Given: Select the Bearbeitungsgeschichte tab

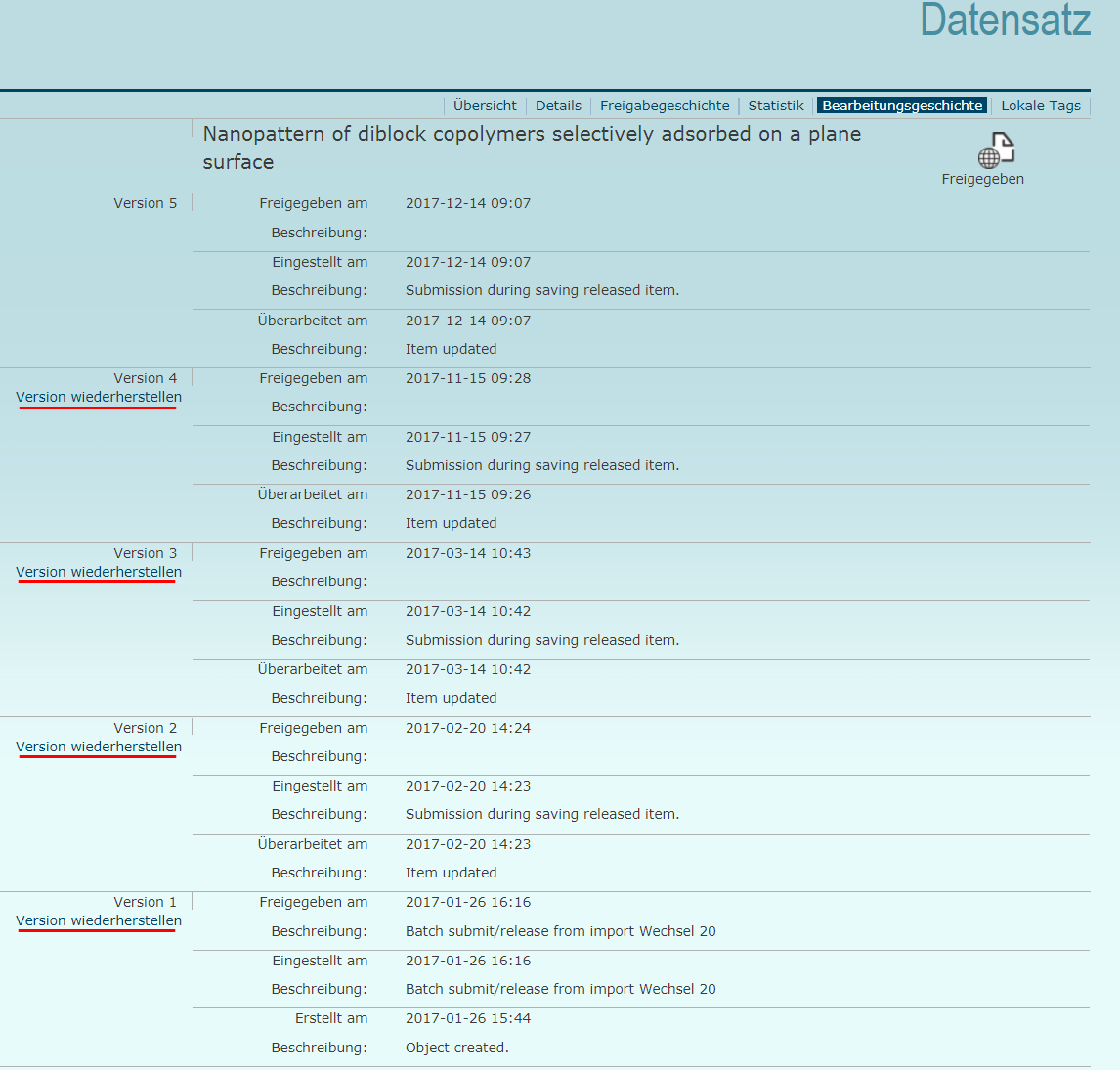Looking at the screenshot, I should pyautogui.click(x=902, y=106).
